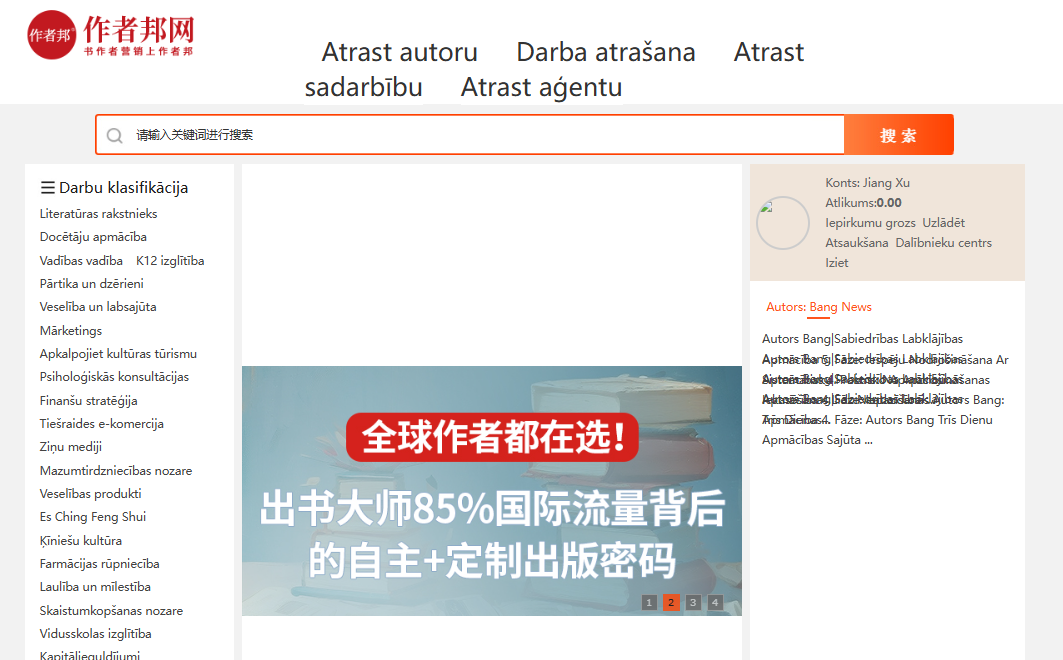Viewport: 1063px width, 660px height.
Task: Click the books banner image
Action: point(491,490)
